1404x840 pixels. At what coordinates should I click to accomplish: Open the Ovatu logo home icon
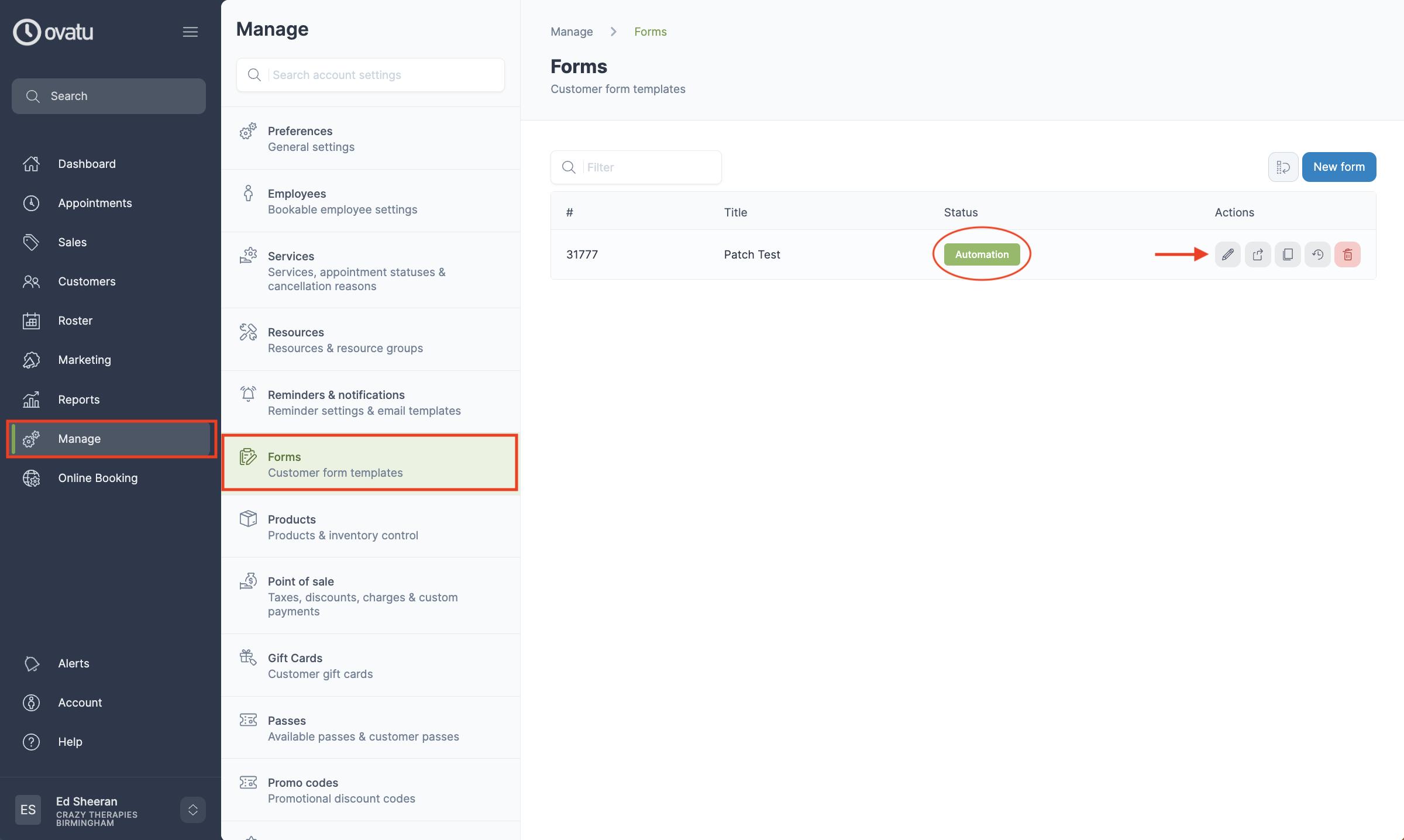pos(53,32)
